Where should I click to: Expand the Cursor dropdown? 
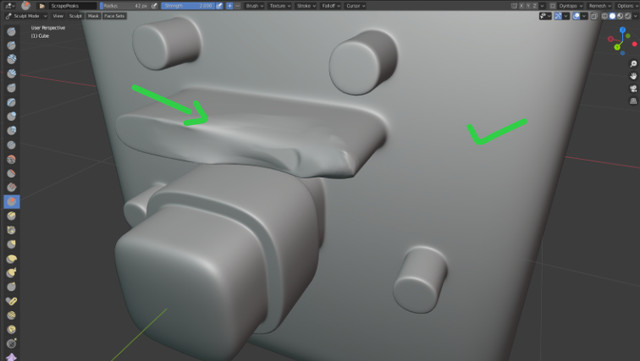pyautogui.click(x=356, y=6)
